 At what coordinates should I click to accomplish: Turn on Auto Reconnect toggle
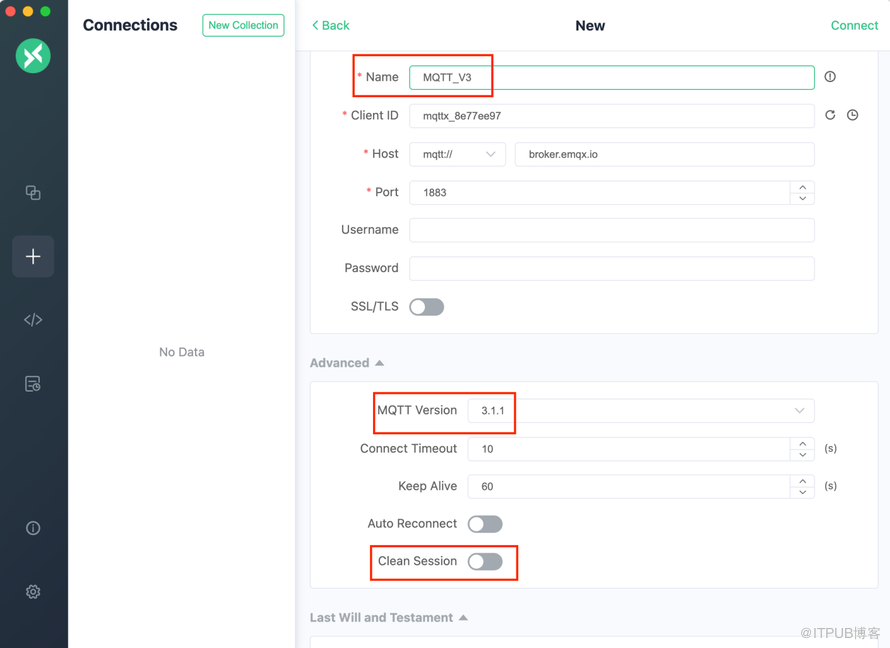point(485,524)
